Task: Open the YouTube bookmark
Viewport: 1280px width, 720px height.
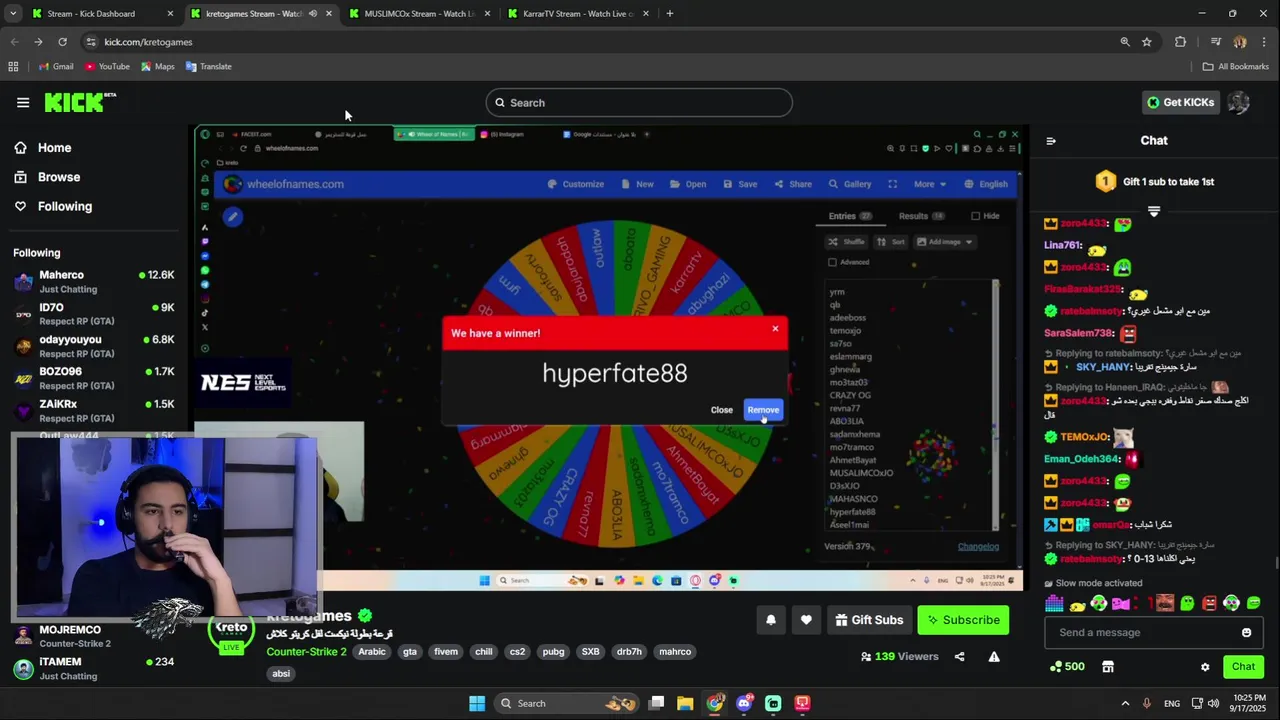Action: click(107, 67)
